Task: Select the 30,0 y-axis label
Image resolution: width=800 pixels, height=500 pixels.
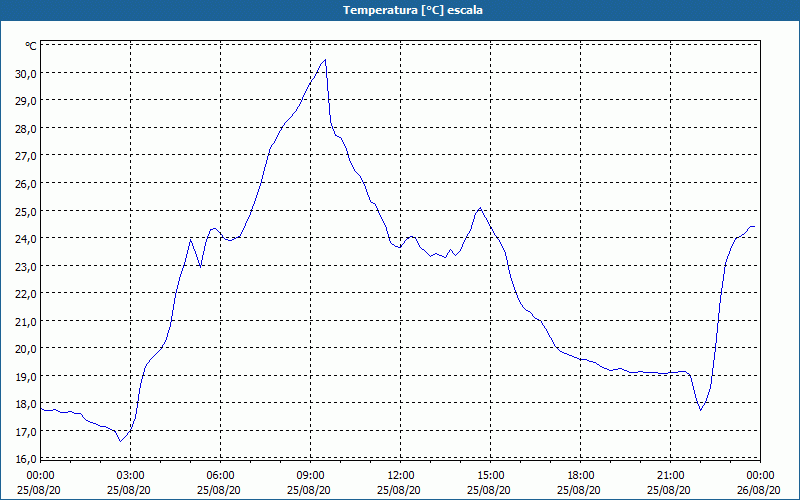Action: [27, 73]
